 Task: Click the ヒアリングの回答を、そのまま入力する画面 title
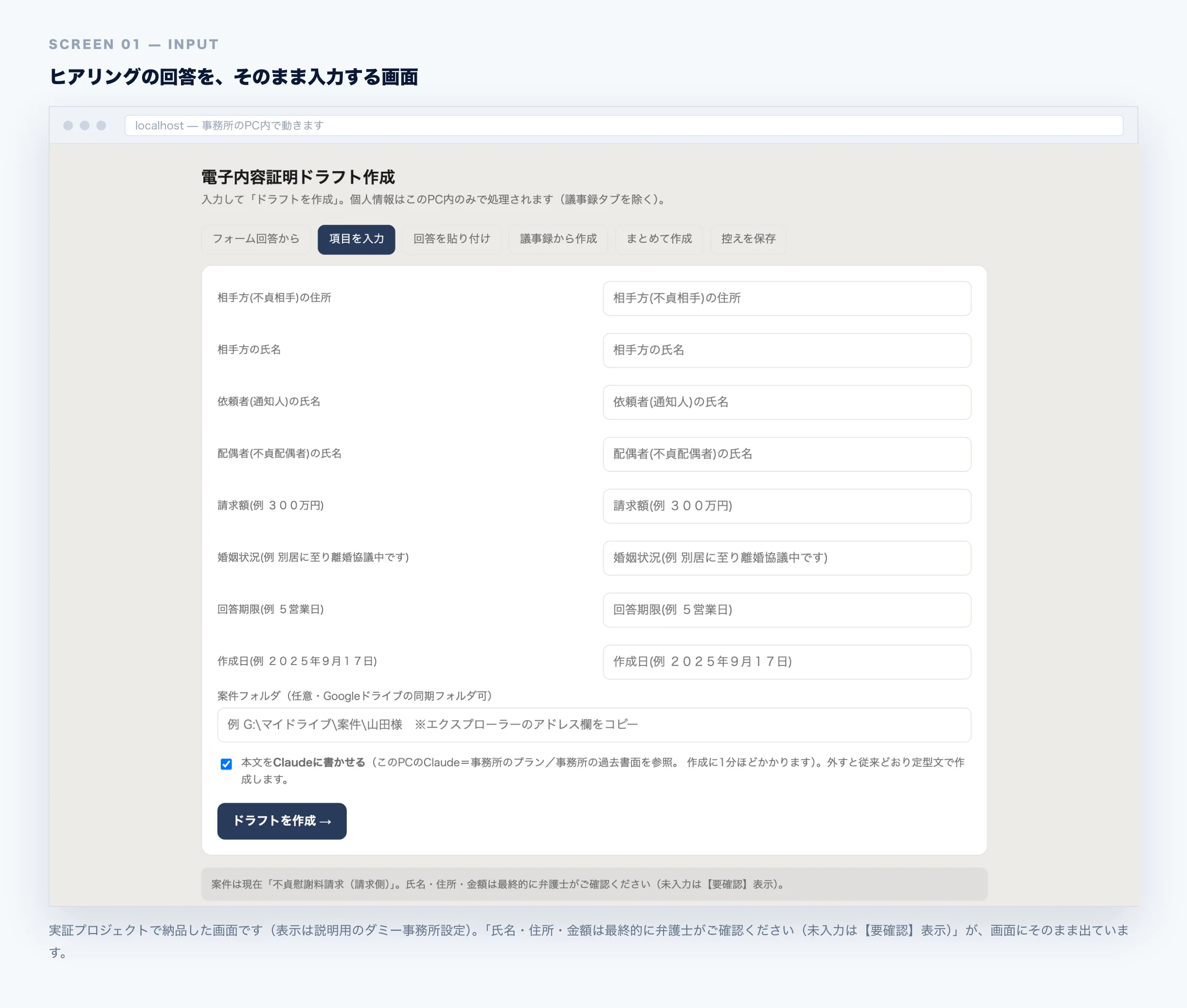233,77
